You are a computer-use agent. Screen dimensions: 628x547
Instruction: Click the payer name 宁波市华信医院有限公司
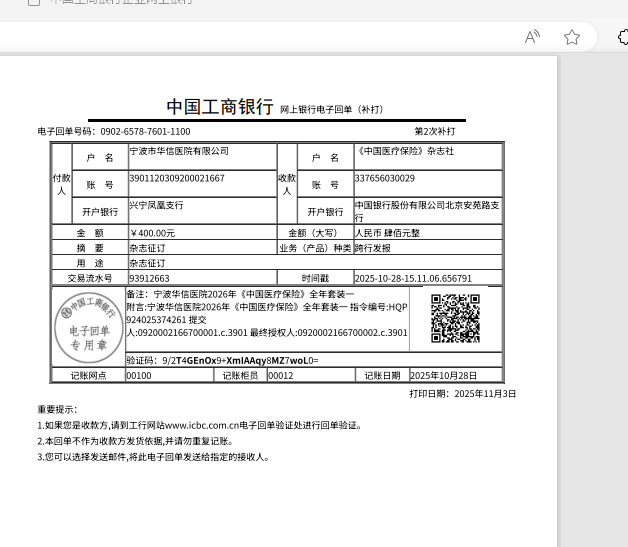[x=179, y=151]
